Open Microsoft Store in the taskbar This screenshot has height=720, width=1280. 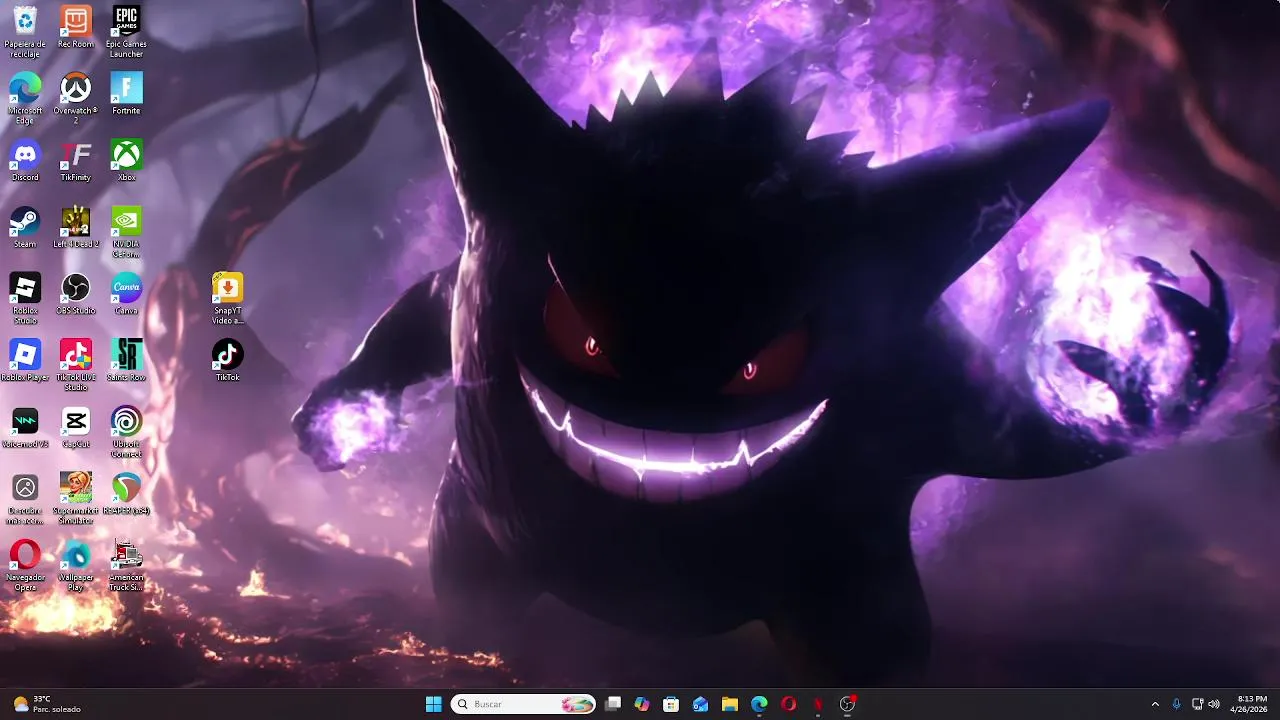tap(671, 704)
